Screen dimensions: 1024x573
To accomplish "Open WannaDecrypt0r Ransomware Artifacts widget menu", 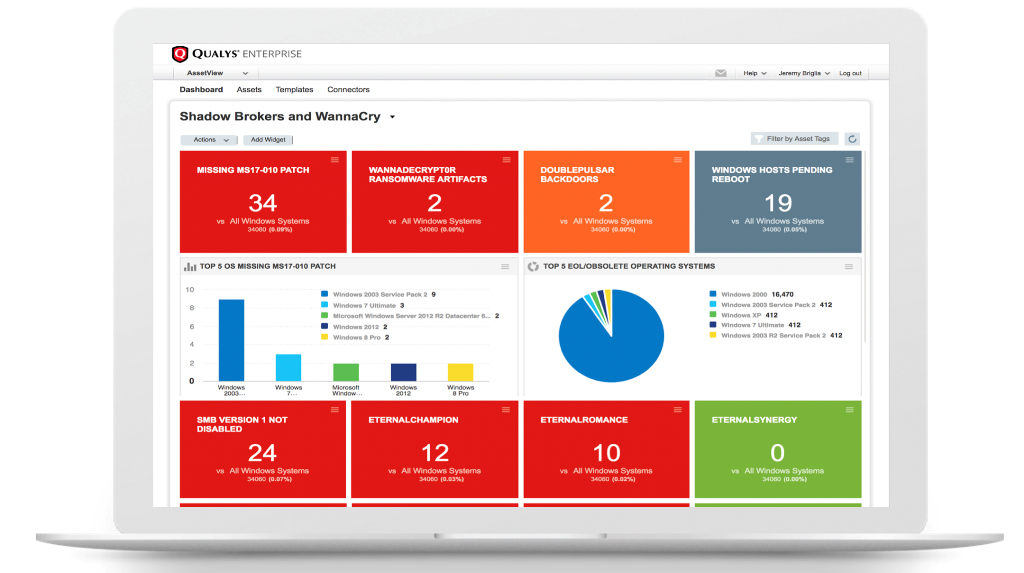I will click(x=506, y=159).
